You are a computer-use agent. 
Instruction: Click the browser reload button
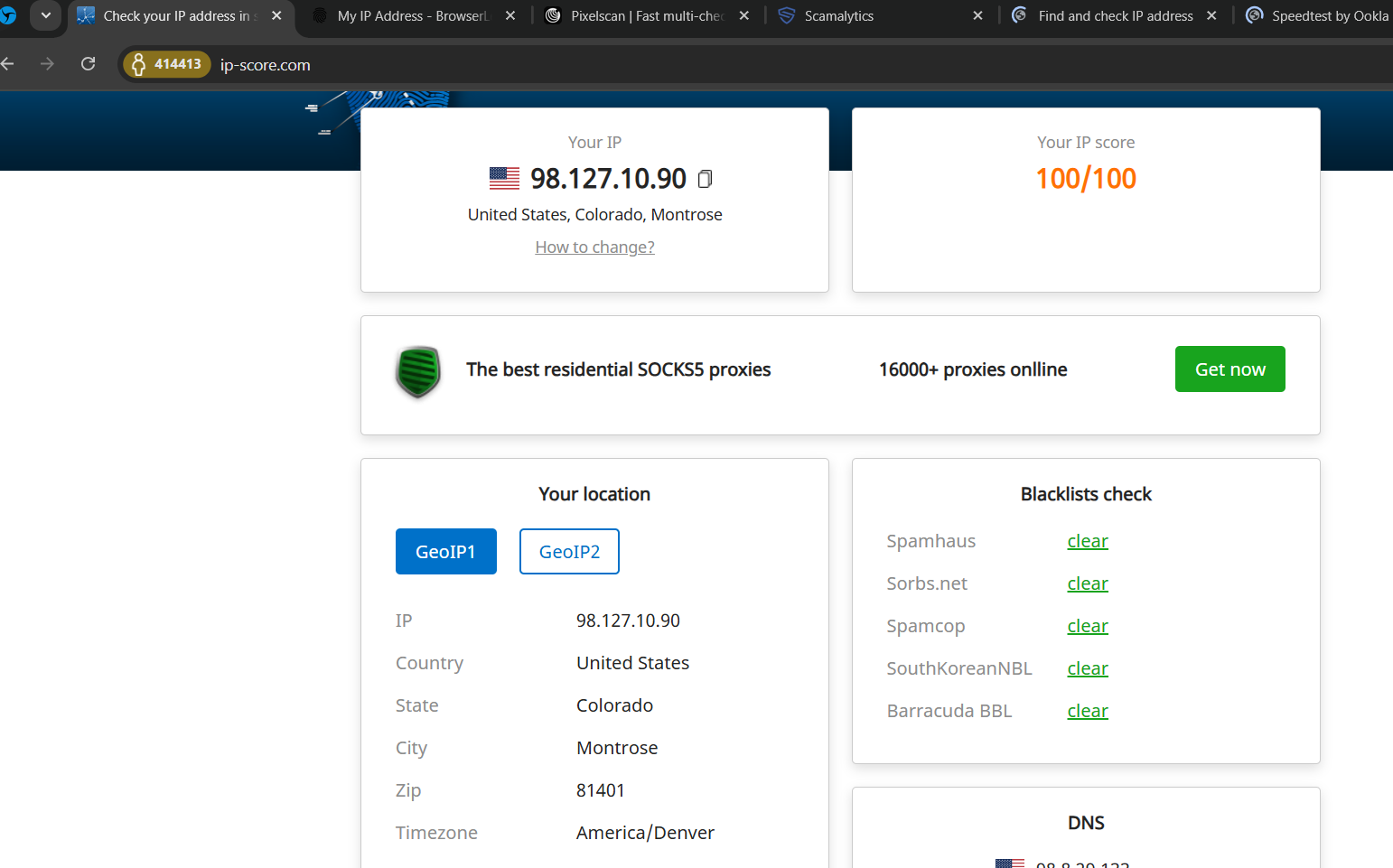tap(88, 64)
